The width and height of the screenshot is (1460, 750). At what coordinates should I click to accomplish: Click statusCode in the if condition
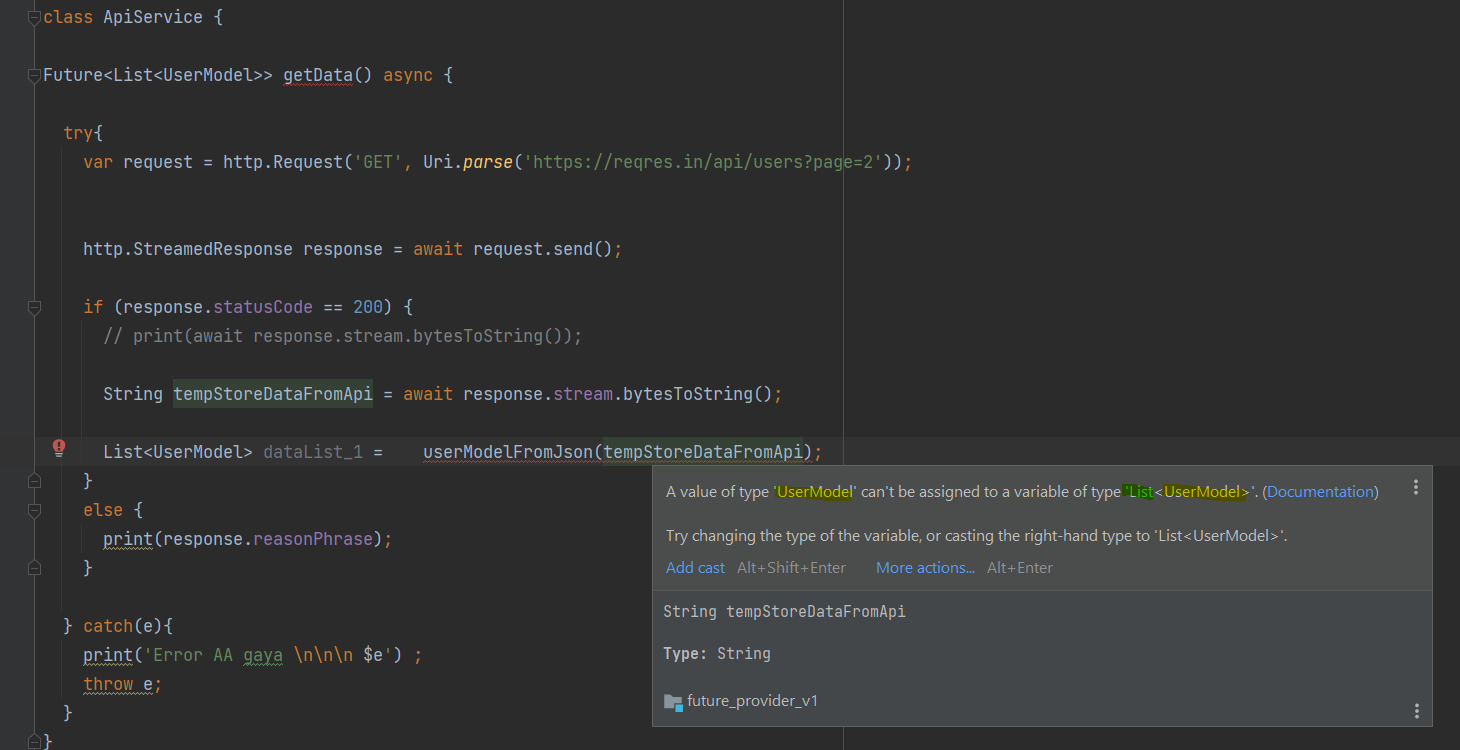(x=263, y=307)
